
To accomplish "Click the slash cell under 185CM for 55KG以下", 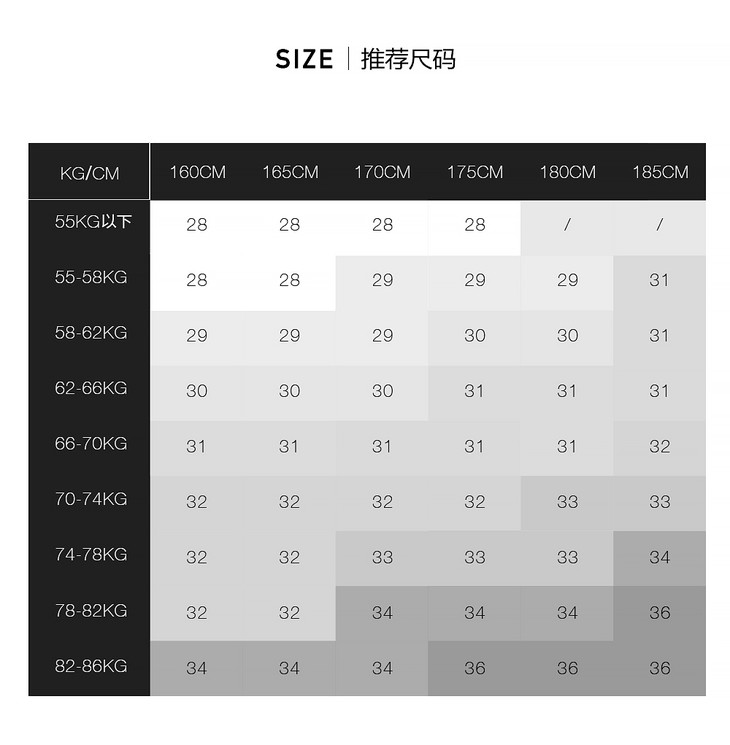I will 660,225.
